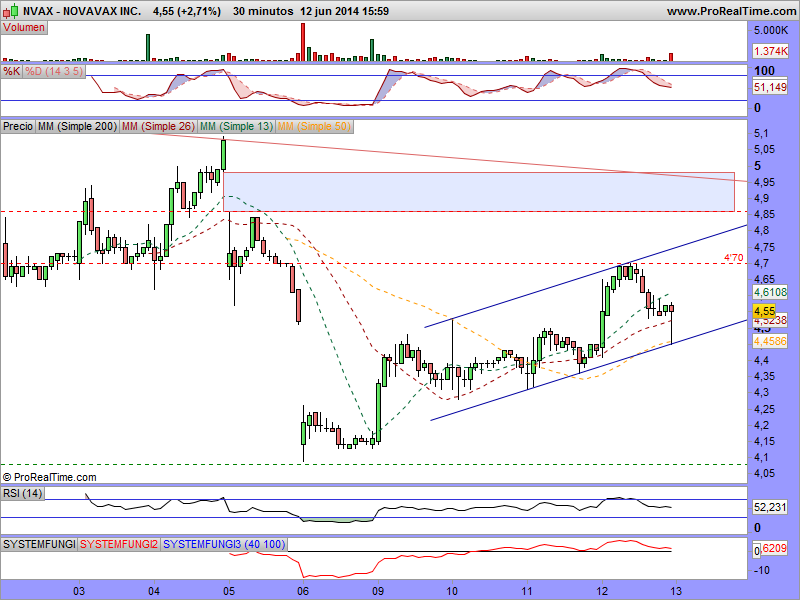Click the 1.374K volume value tag
Screen dimensions: 800x600
pyautogui.click(x=770, y=51)
